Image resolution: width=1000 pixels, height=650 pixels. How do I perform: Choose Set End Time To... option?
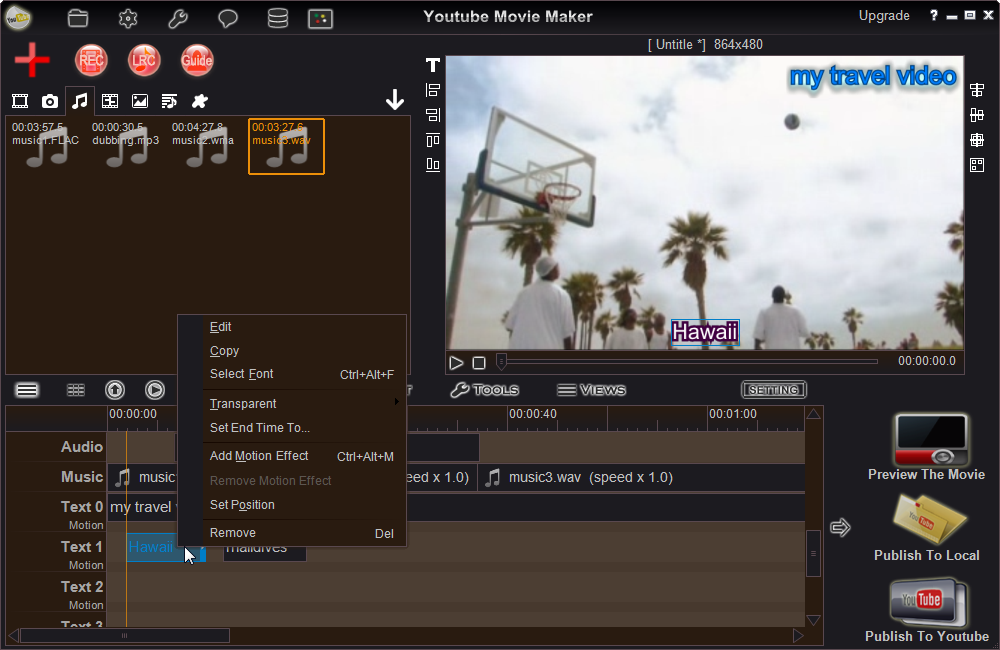[292, 428]
